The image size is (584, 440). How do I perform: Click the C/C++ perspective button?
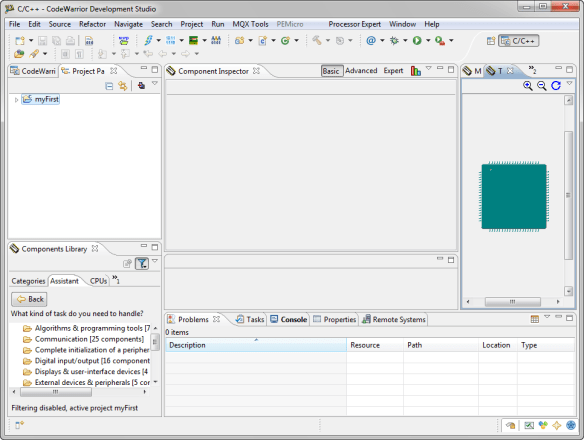click(x=518, y=41)
